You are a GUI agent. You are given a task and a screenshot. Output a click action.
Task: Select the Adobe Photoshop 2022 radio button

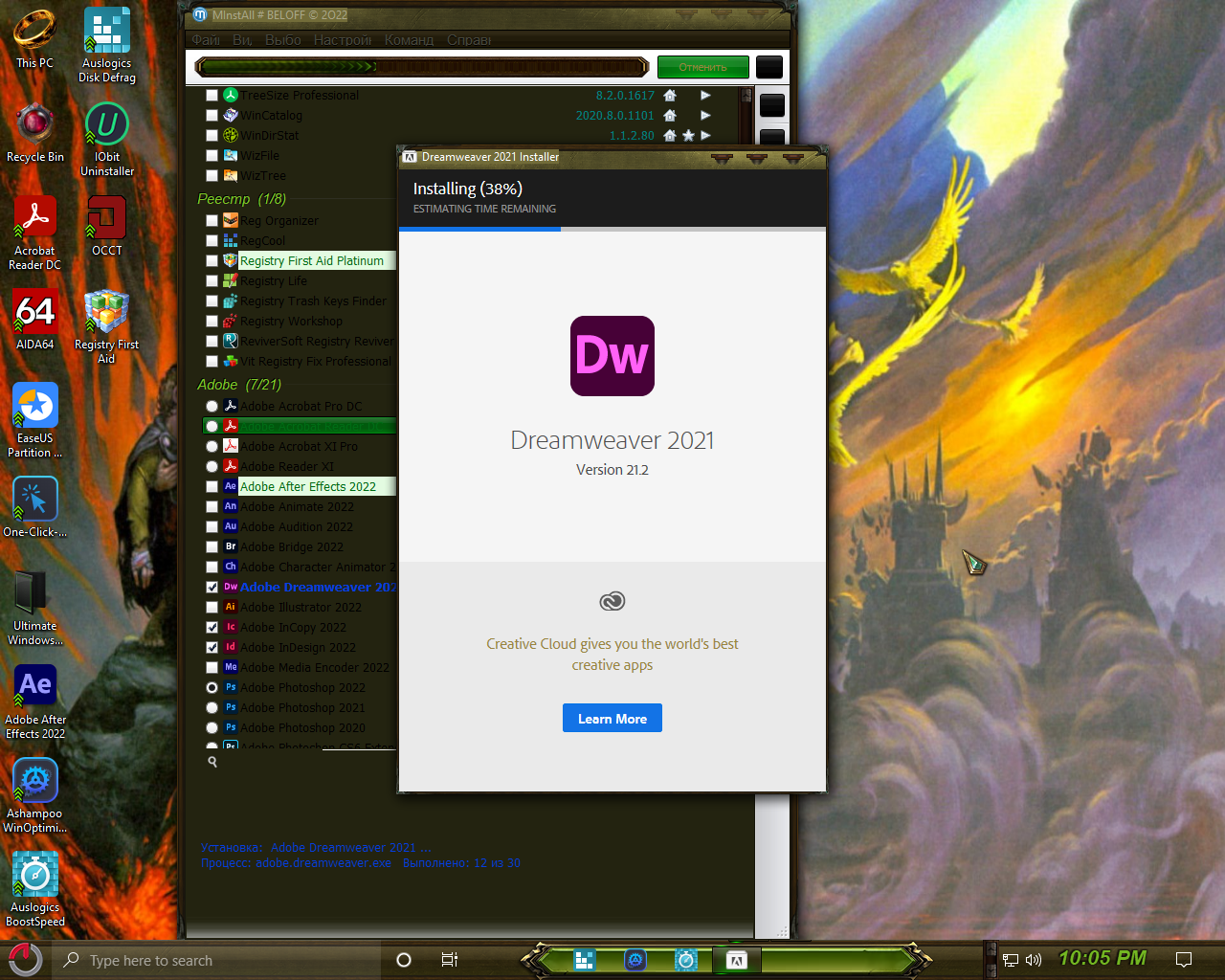tap(212, 688)
